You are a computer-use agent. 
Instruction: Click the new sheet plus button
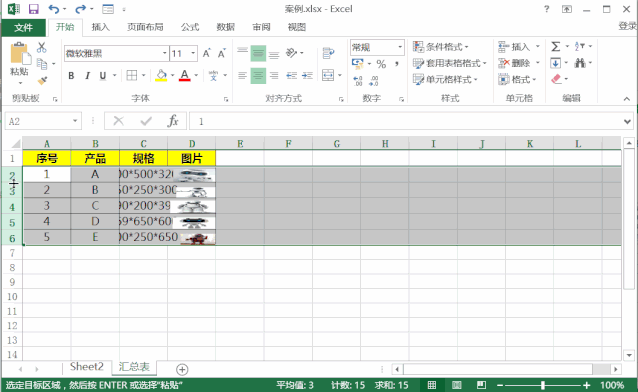pos(182,370)
